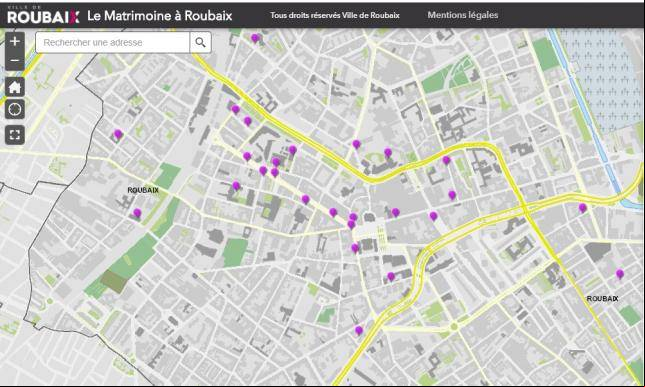Select the purple pin at top near search
Viewport: 645px width, 387px height.
coord(255,38)
